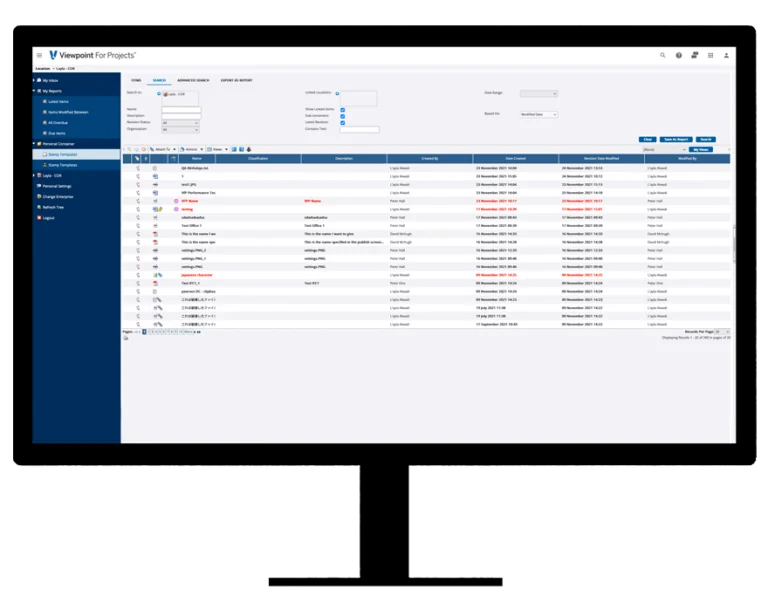Image resolution: width=768 pixels, height=603 pixels.
Task: Switch to the Export As Report tab
Action: click(x=237, y=80)
